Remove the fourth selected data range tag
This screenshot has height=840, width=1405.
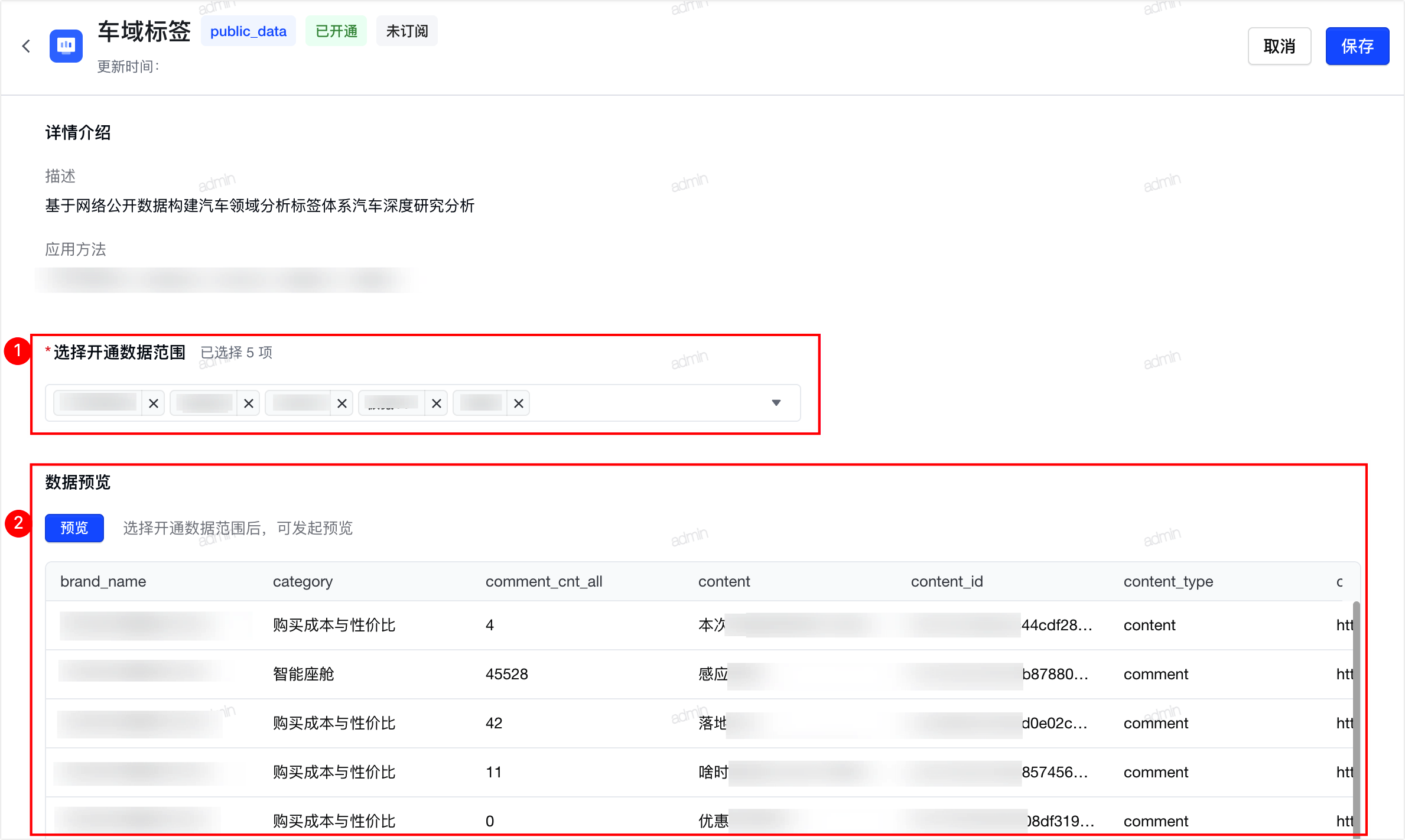[437, 403]
